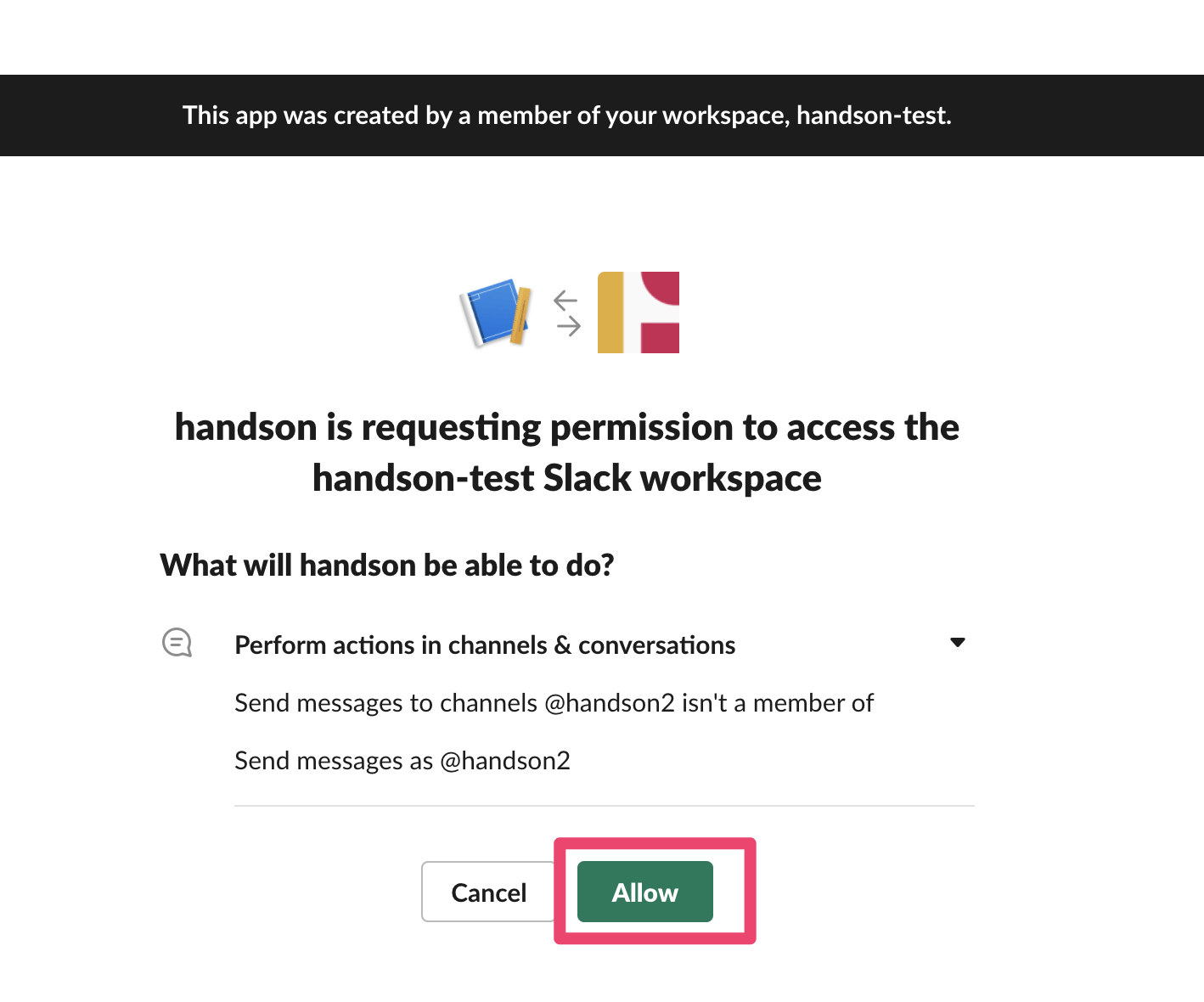Click the "Send messages as @handson2" permission line
Screen dimensions: 1204x1002
[x=402, y=761]
